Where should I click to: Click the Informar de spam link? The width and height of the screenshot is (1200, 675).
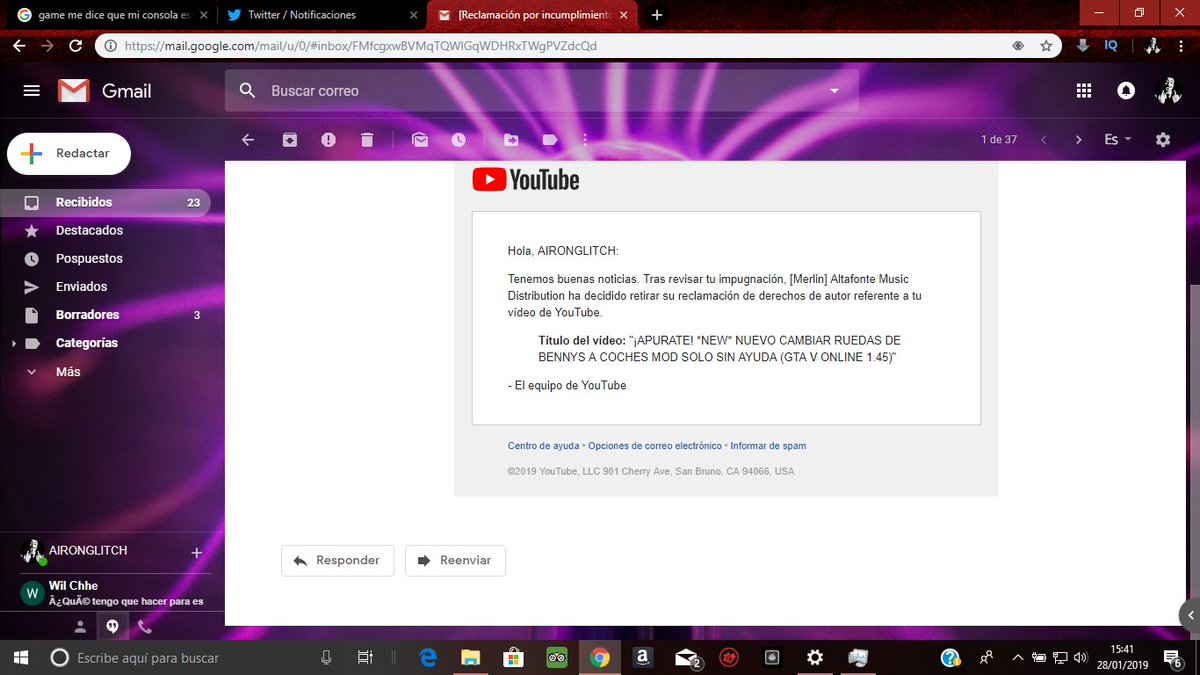(768, 446)
